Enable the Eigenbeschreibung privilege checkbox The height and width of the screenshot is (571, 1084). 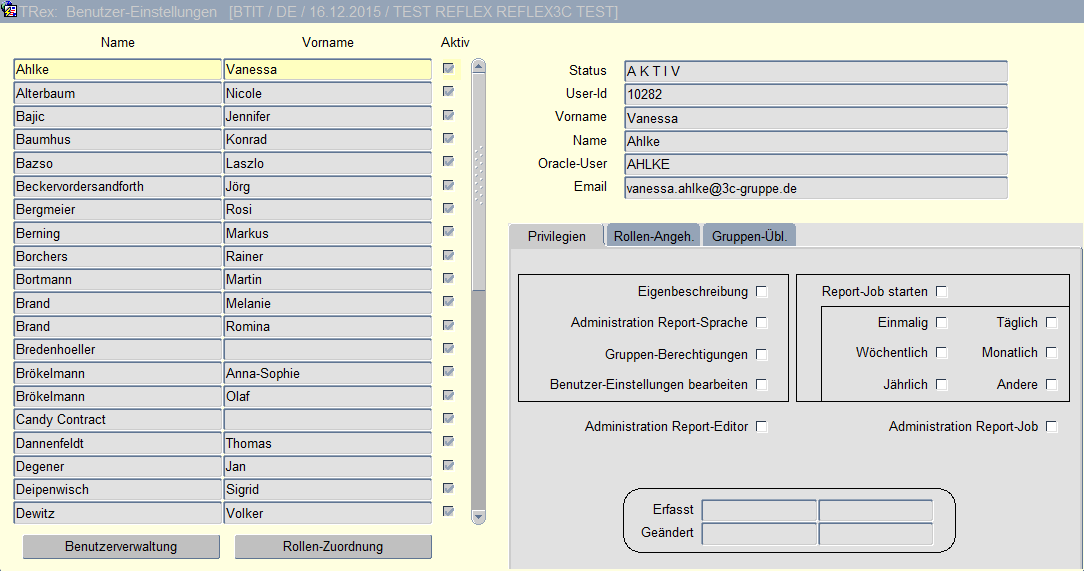[762, 292]
